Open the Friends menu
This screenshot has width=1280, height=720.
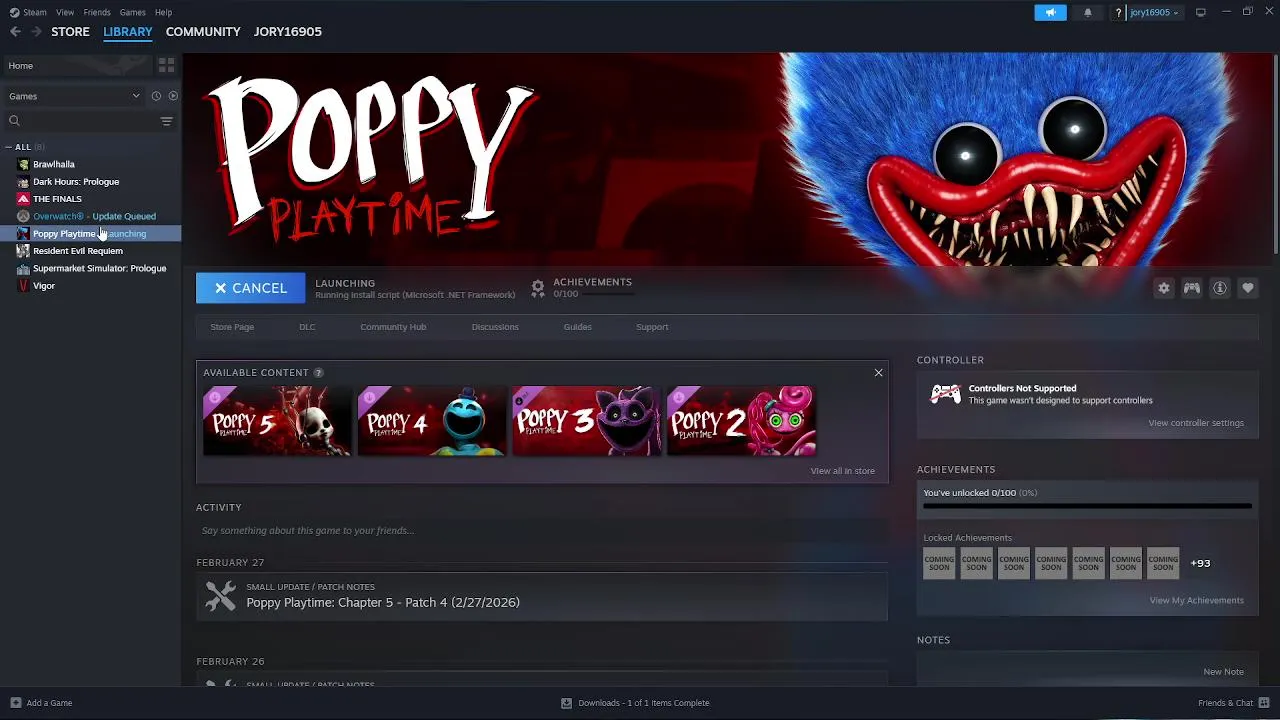pyautogui.click(x=97, y=12)
